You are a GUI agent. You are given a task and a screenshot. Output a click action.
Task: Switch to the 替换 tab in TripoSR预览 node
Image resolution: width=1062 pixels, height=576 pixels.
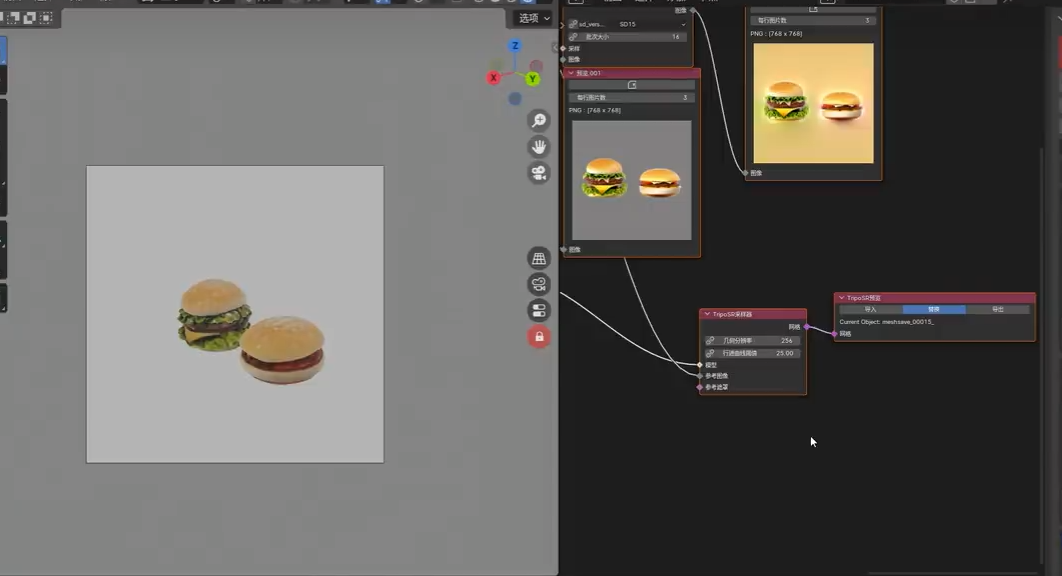(x=934, y=309)
